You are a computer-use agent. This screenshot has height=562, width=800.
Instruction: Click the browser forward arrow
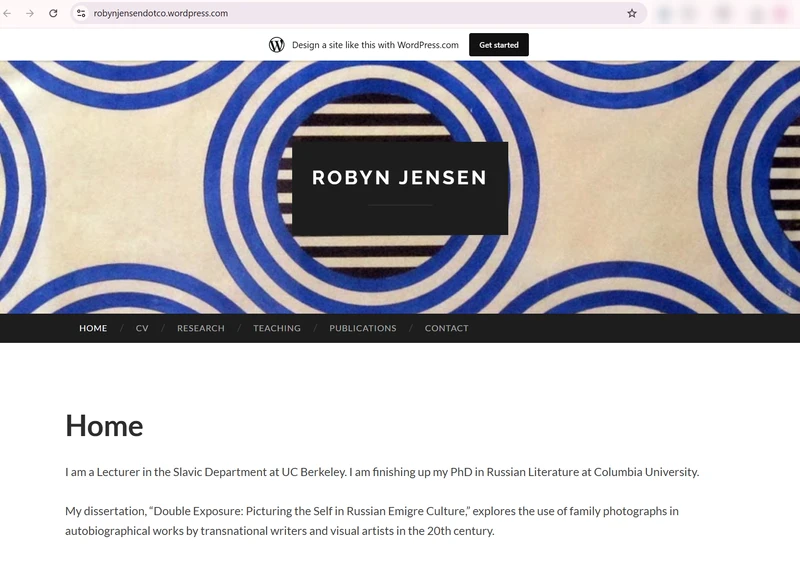(x=30, y=13)
